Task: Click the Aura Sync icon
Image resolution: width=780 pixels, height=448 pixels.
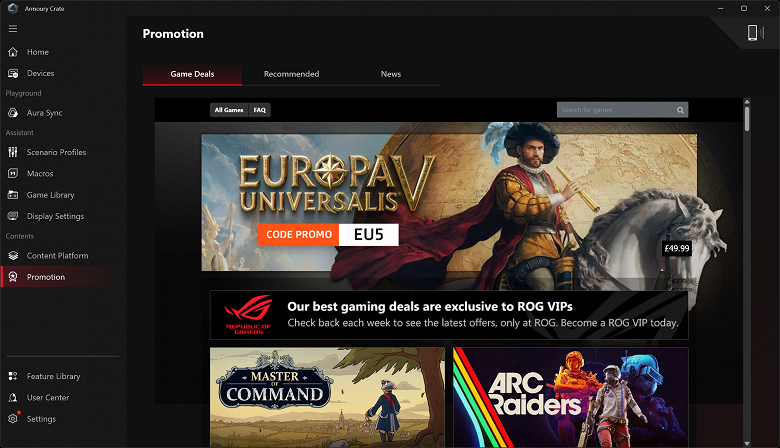Action: [13, 113]
